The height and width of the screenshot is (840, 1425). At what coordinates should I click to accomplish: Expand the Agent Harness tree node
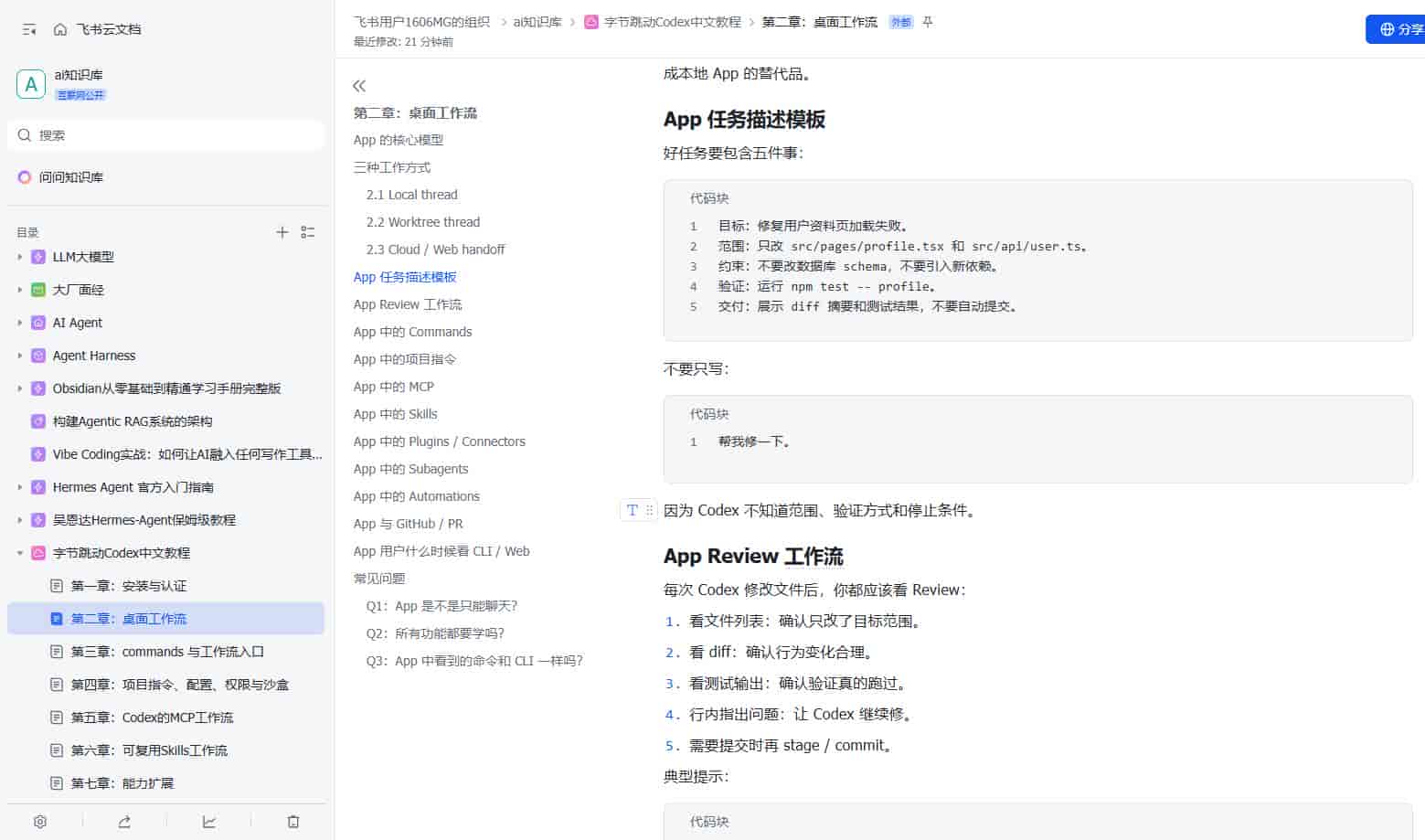pos(20,356)
